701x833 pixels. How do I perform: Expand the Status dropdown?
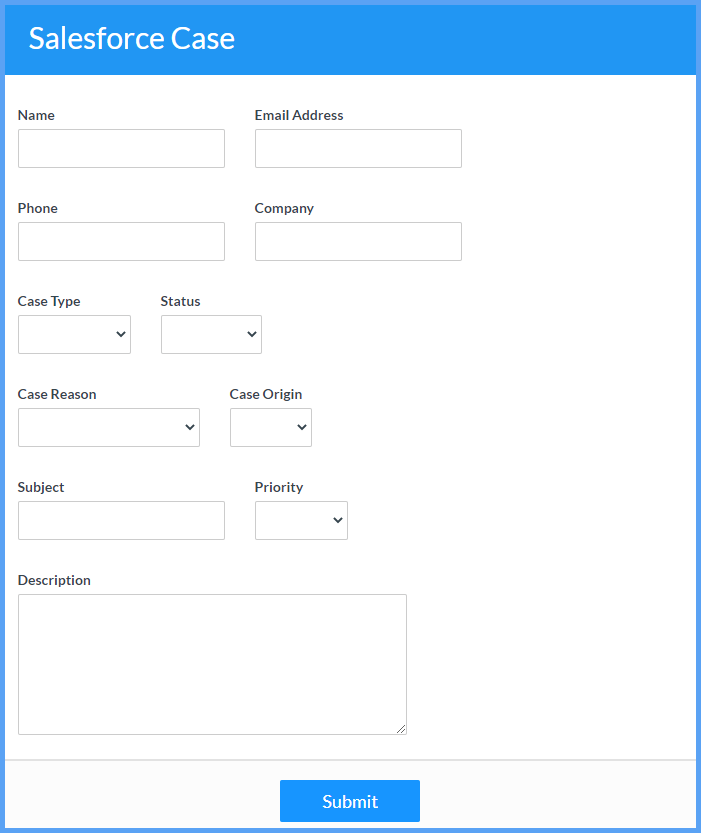(211, 334)
